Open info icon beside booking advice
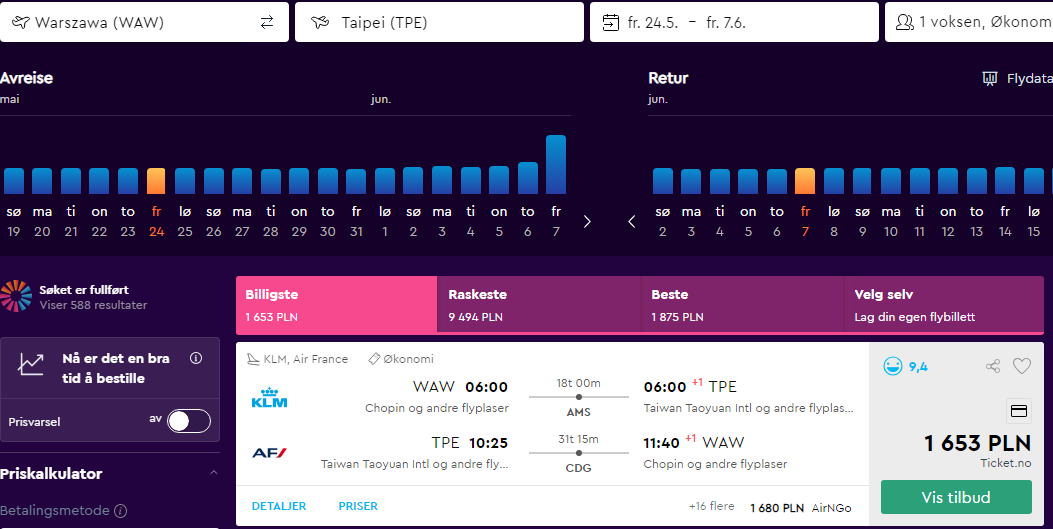This screenshot has width=1053, height=529. tap(196, 358)
